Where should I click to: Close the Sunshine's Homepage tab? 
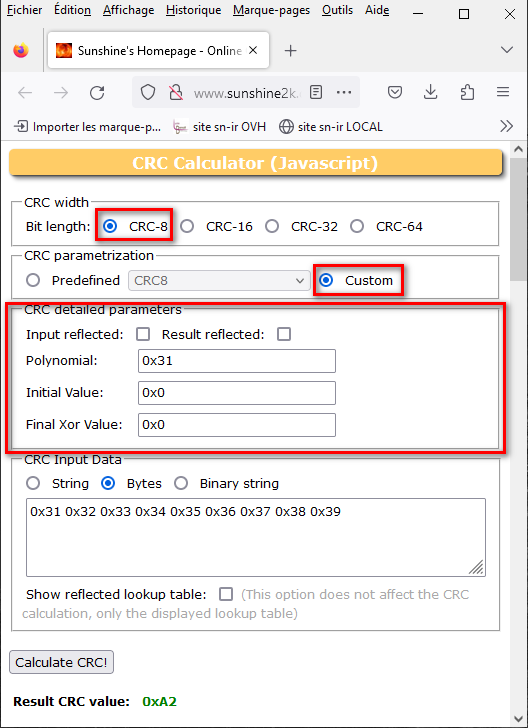click(x=253, y=50)
